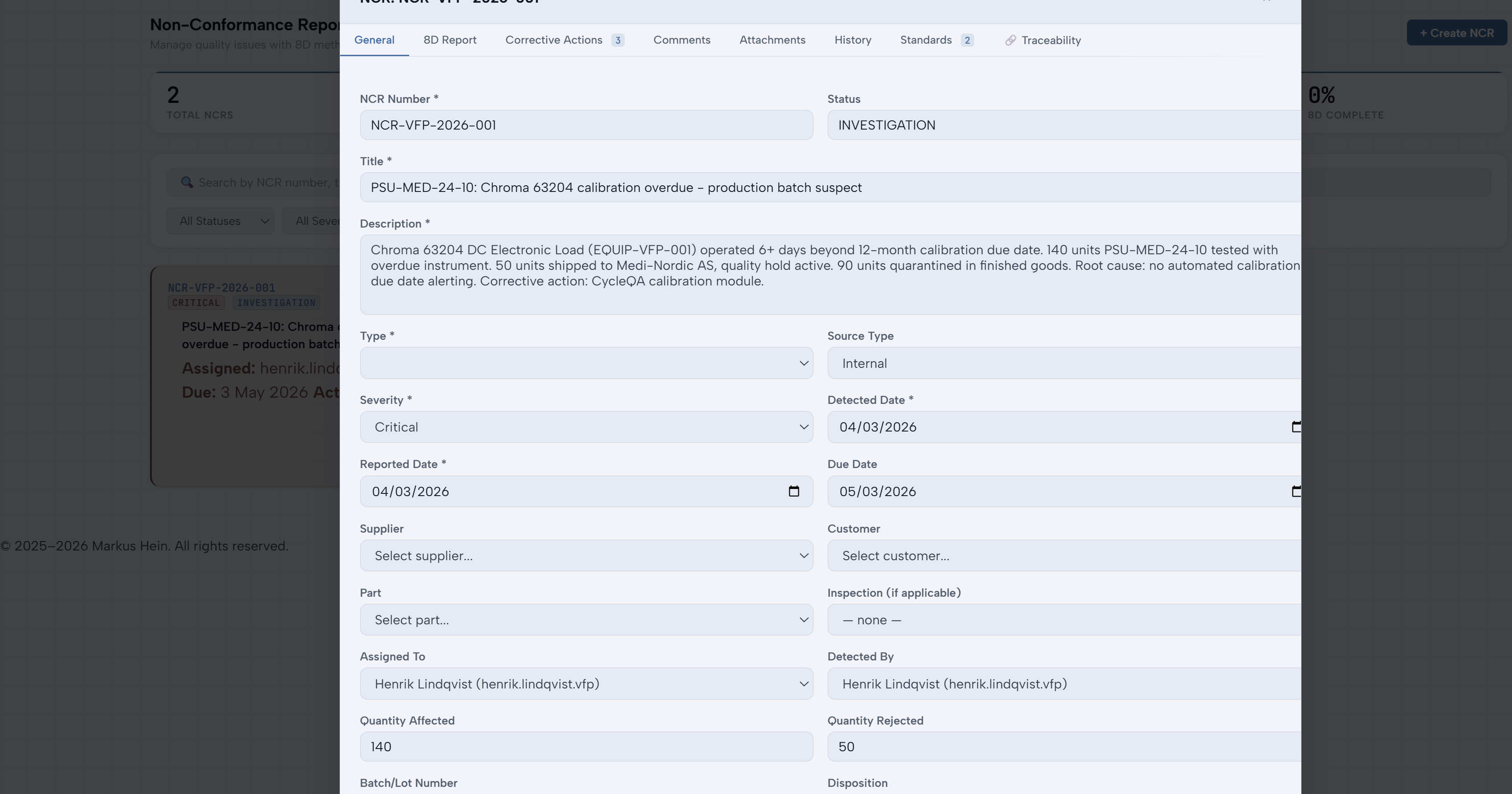Click the Detected Date field value
Screen dimensions: 1512x794
878,427
